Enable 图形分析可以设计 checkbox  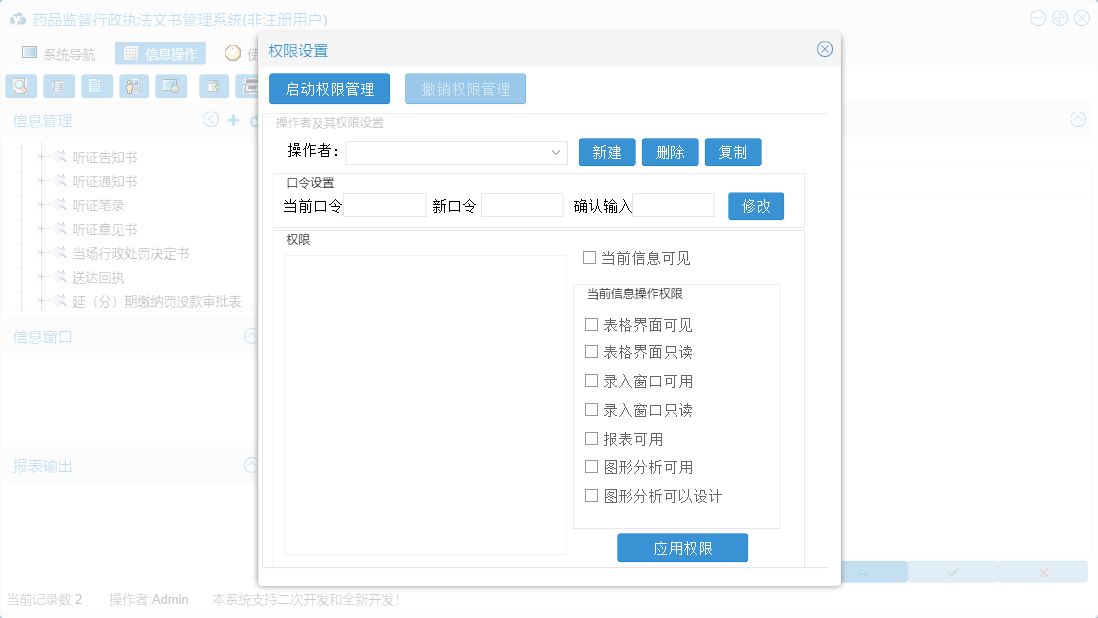click(592, 496)
